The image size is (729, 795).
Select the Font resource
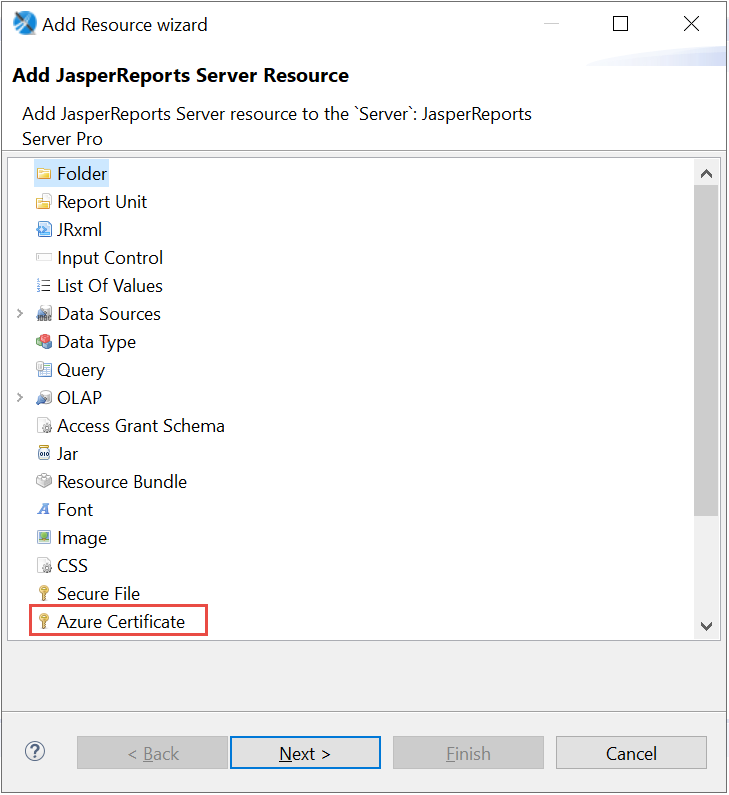pos(75,509)
